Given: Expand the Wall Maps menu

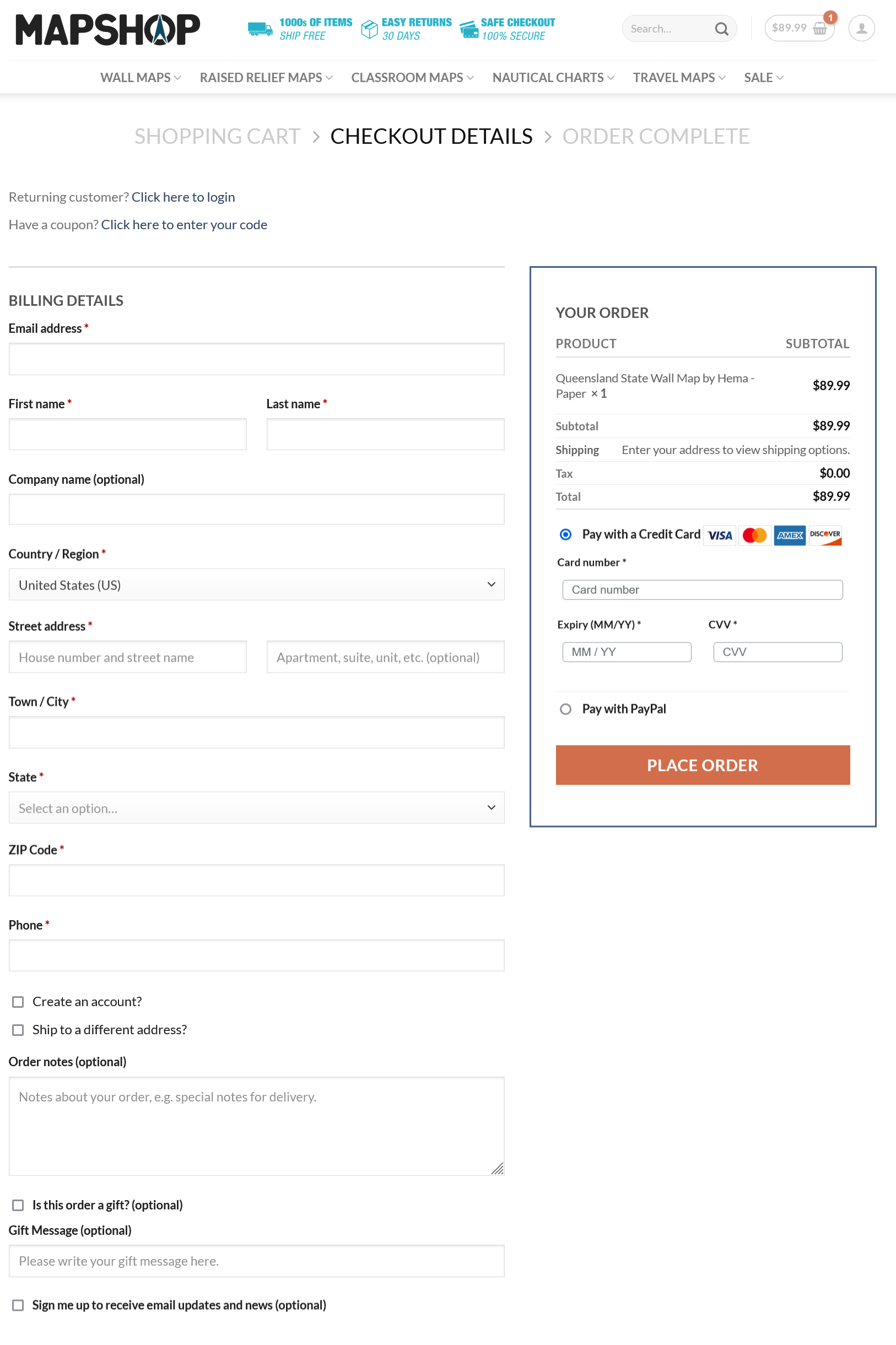Looking at the screenshot, I should point(141,78).
